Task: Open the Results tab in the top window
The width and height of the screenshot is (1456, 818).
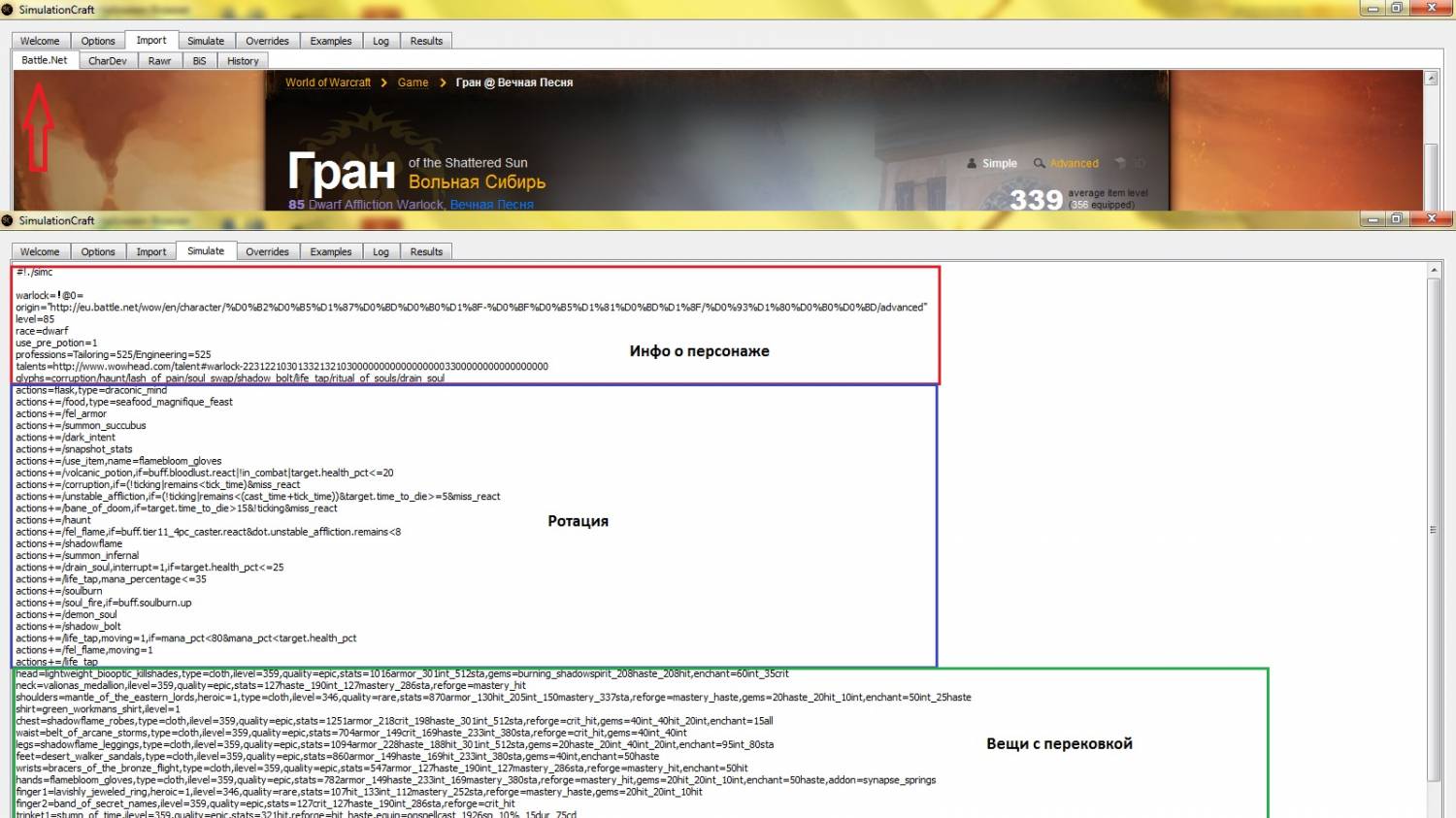Action: click(426, 41)
